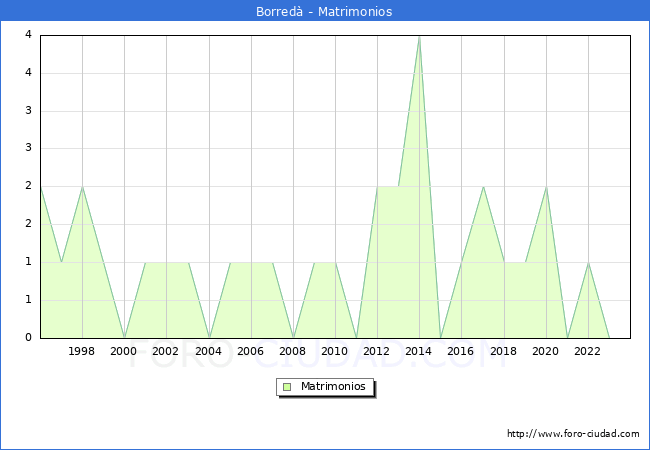
Task: Click the 2000 x-axis year label
Action: click(x=124, y=351)
